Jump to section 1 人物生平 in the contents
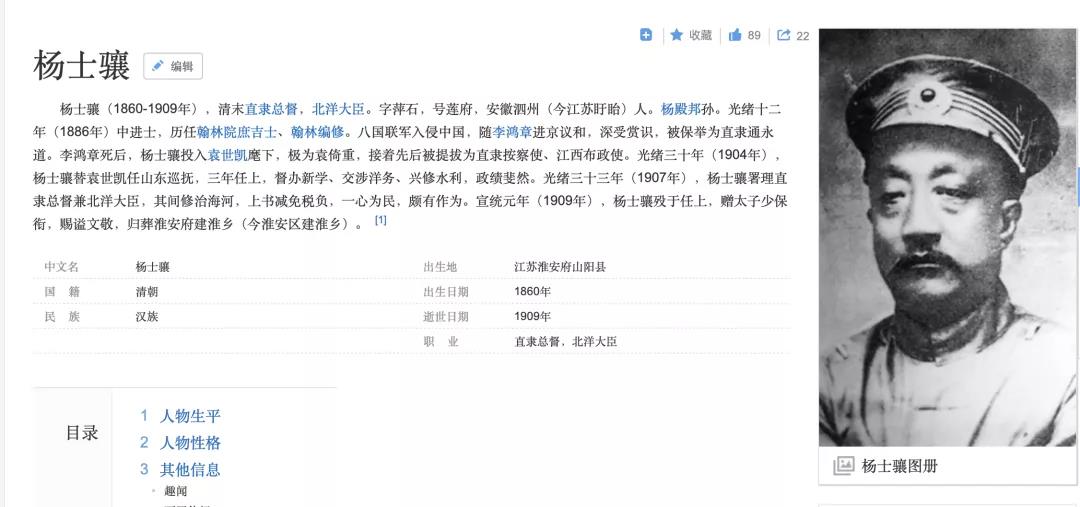This screenshot has height=507, width=1080. tap(189, 416)
